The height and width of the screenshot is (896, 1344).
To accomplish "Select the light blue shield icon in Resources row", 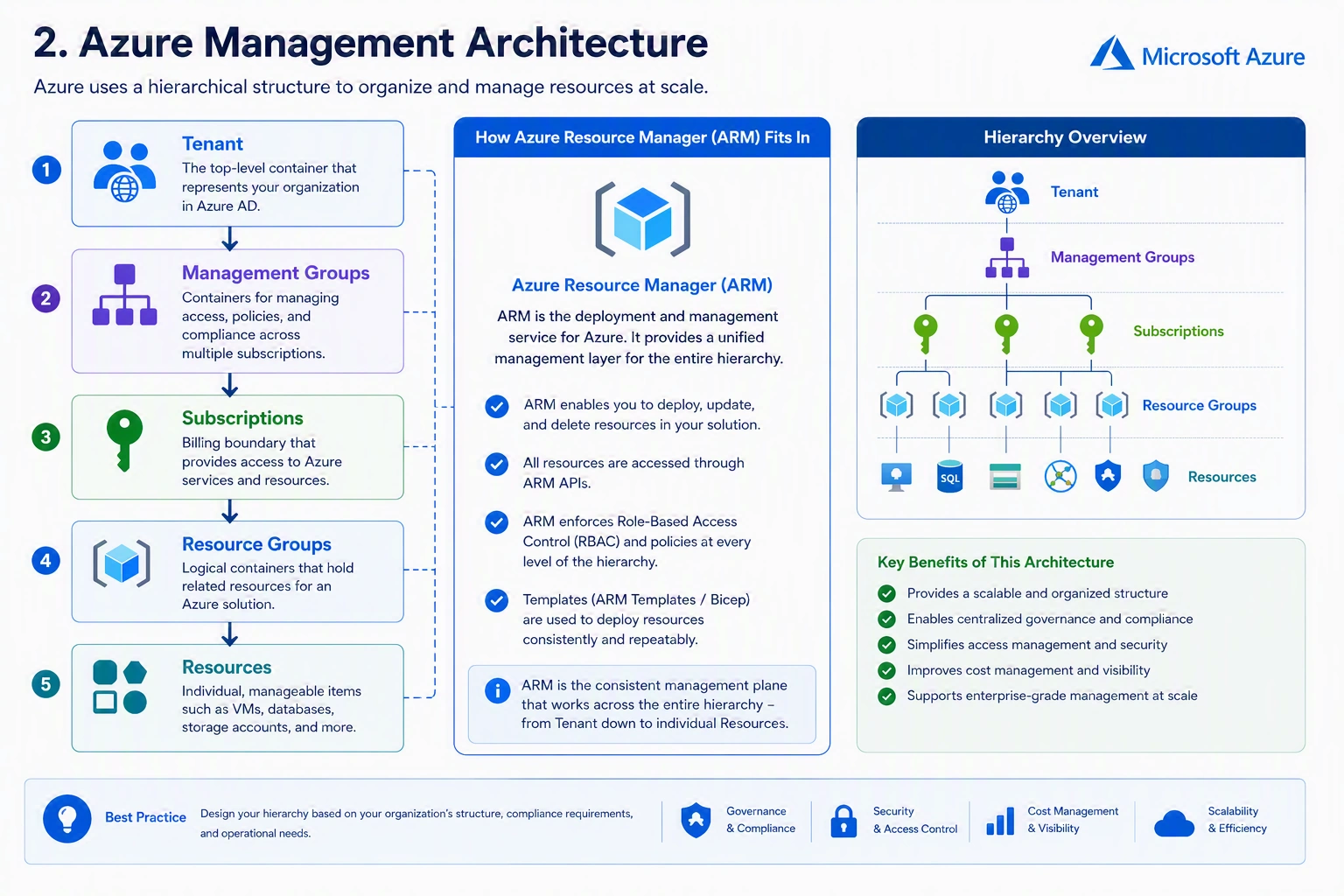I will click(1156, 476).
